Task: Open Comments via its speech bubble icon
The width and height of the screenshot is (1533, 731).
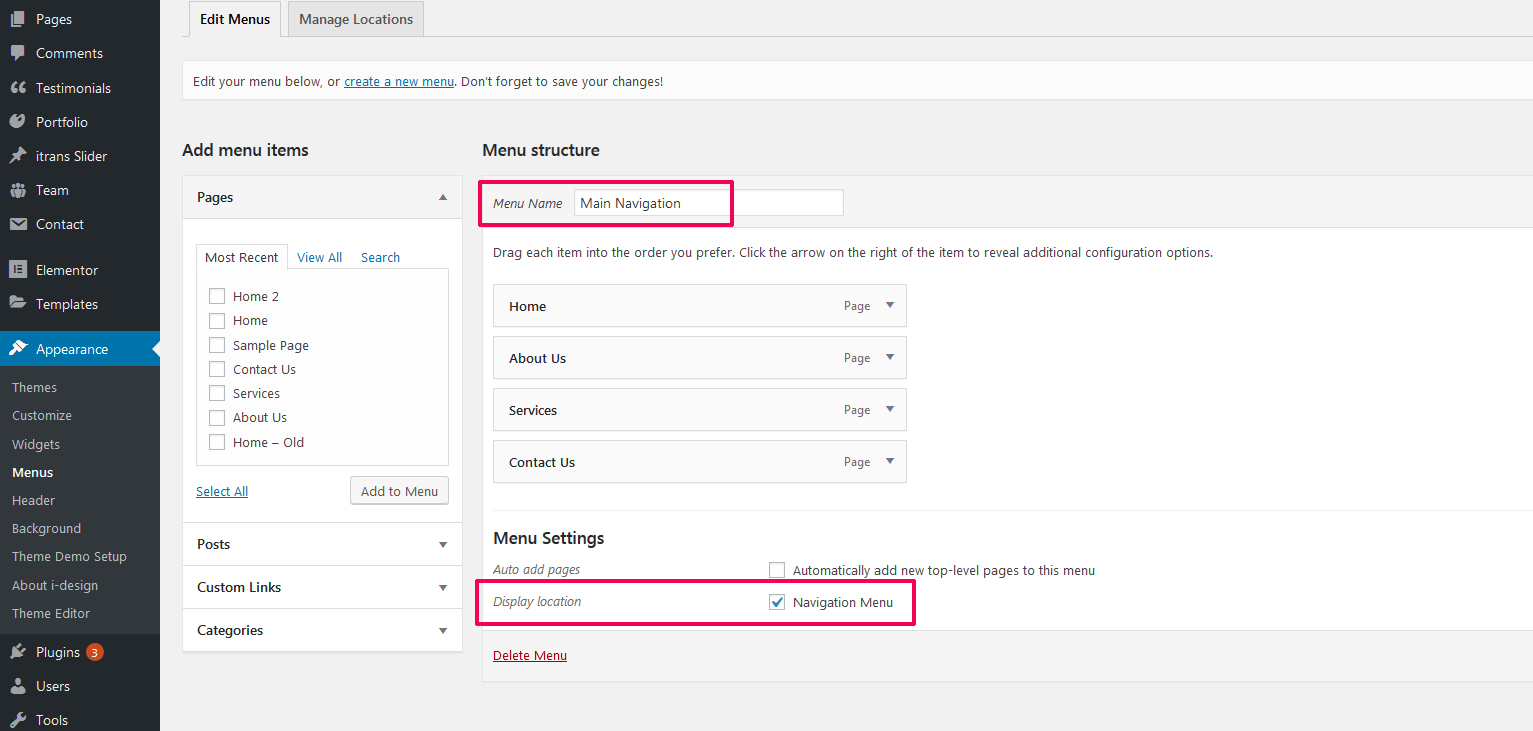Action: (18, 53)
